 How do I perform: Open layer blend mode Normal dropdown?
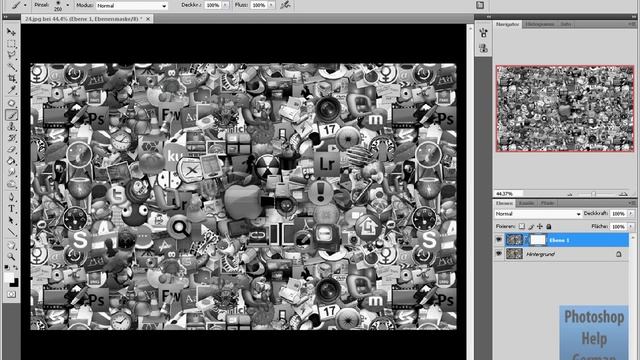pos(538,213)
